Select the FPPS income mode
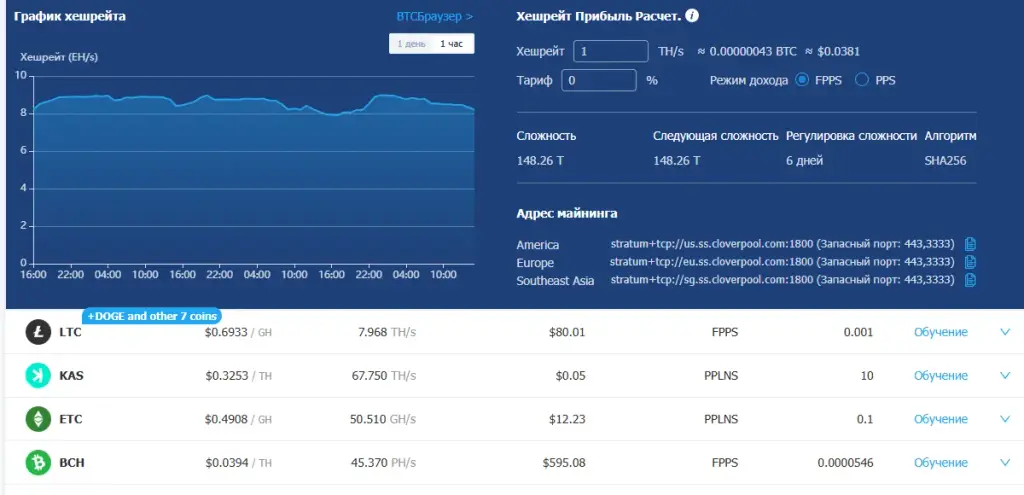This screenshot has height=495, width=1024. tap(802, 80)
